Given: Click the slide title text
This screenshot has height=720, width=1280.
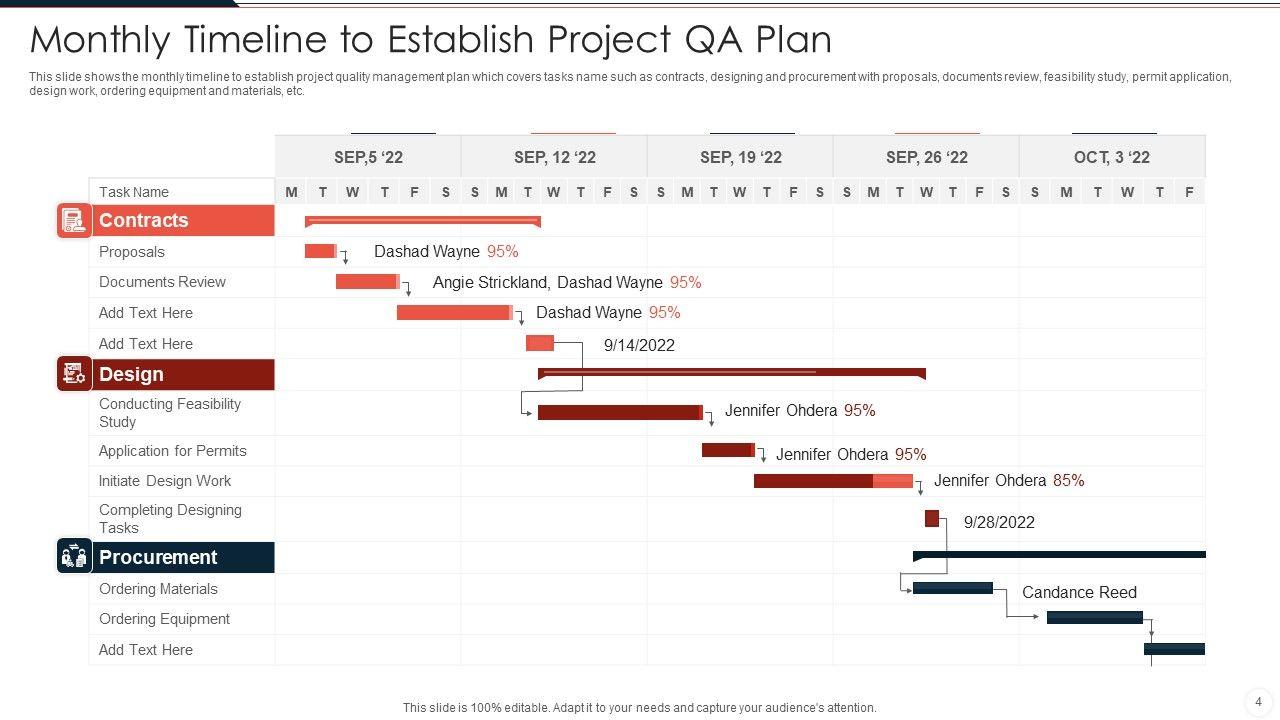Looking at the screenshot, I should (431, 40).
